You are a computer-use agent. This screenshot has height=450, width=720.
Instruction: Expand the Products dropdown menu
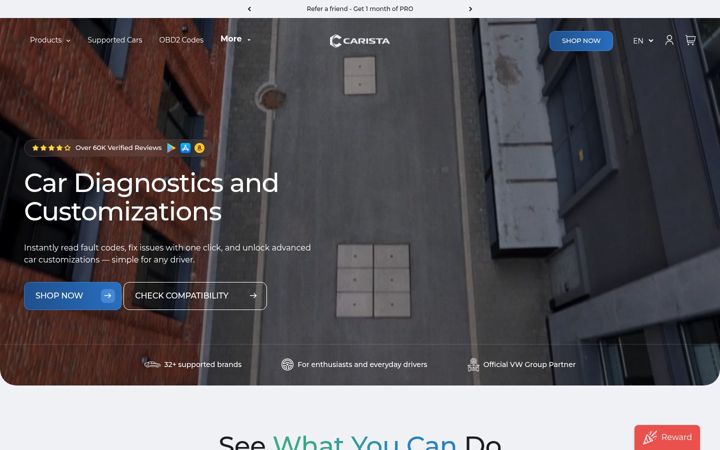click(50, 40)
